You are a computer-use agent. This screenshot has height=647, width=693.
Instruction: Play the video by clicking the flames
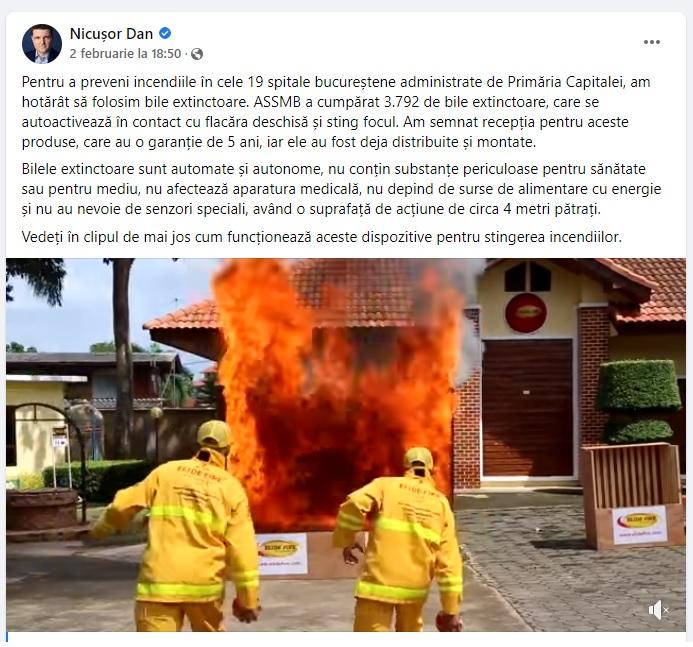(x=336, y=389)
